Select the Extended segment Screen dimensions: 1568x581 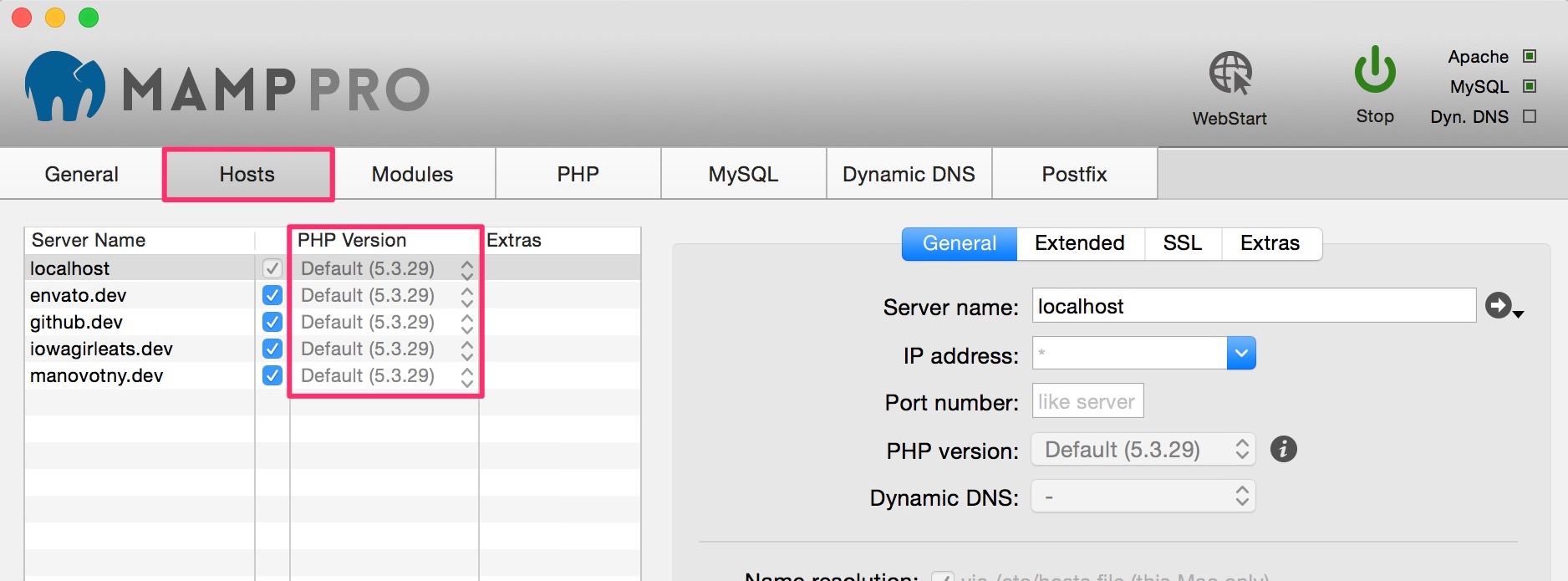pos(1080,243)
